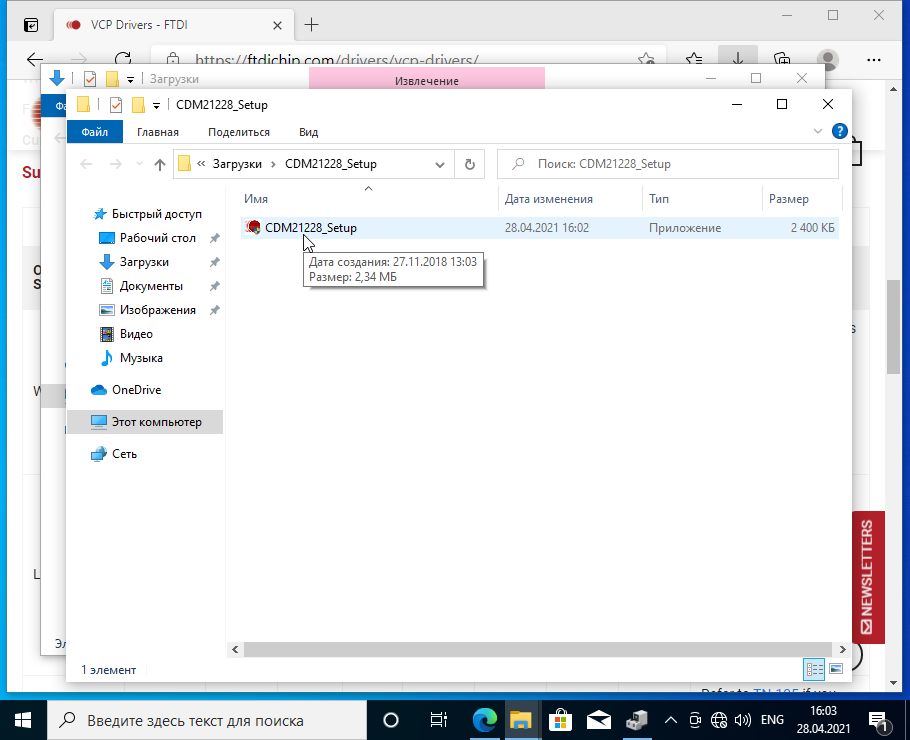Click the pin icon next to Рабочий стол

pyautogui.click(x=215, y=238)
